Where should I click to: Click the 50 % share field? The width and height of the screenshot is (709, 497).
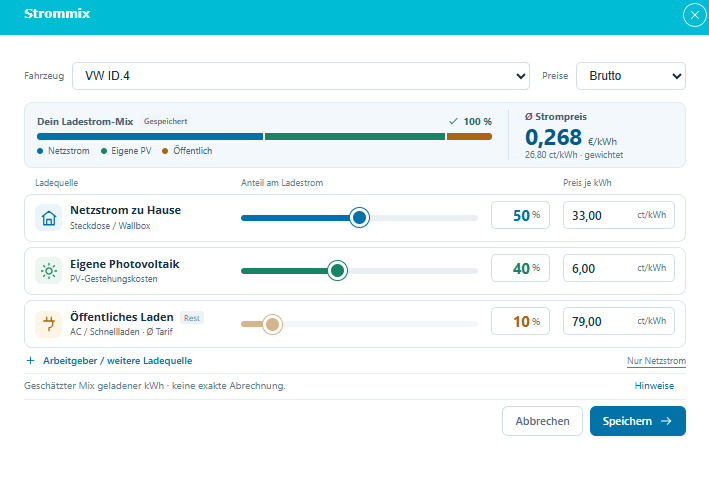(x=520, y=215)
